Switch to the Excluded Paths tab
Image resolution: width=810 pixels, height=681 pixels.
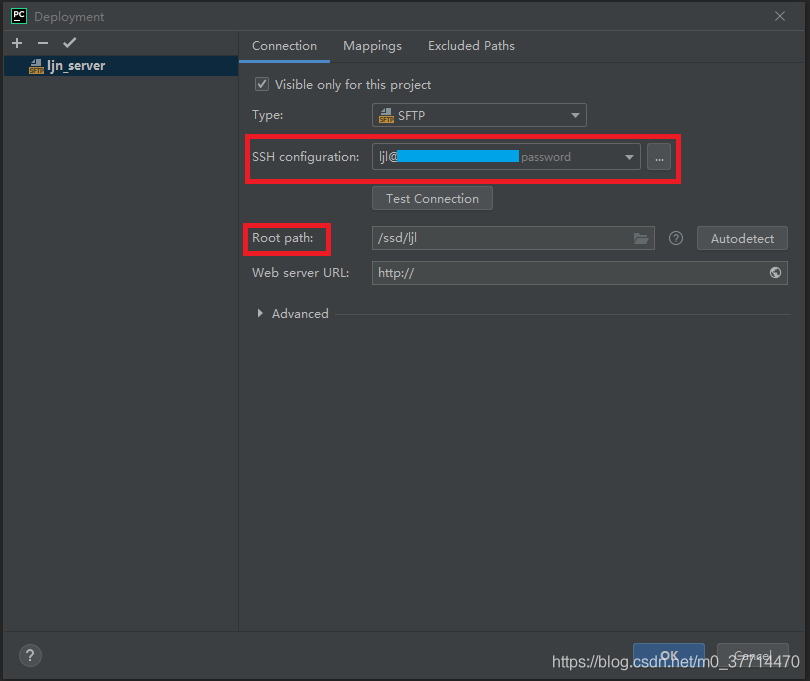[x=471, y=46]
